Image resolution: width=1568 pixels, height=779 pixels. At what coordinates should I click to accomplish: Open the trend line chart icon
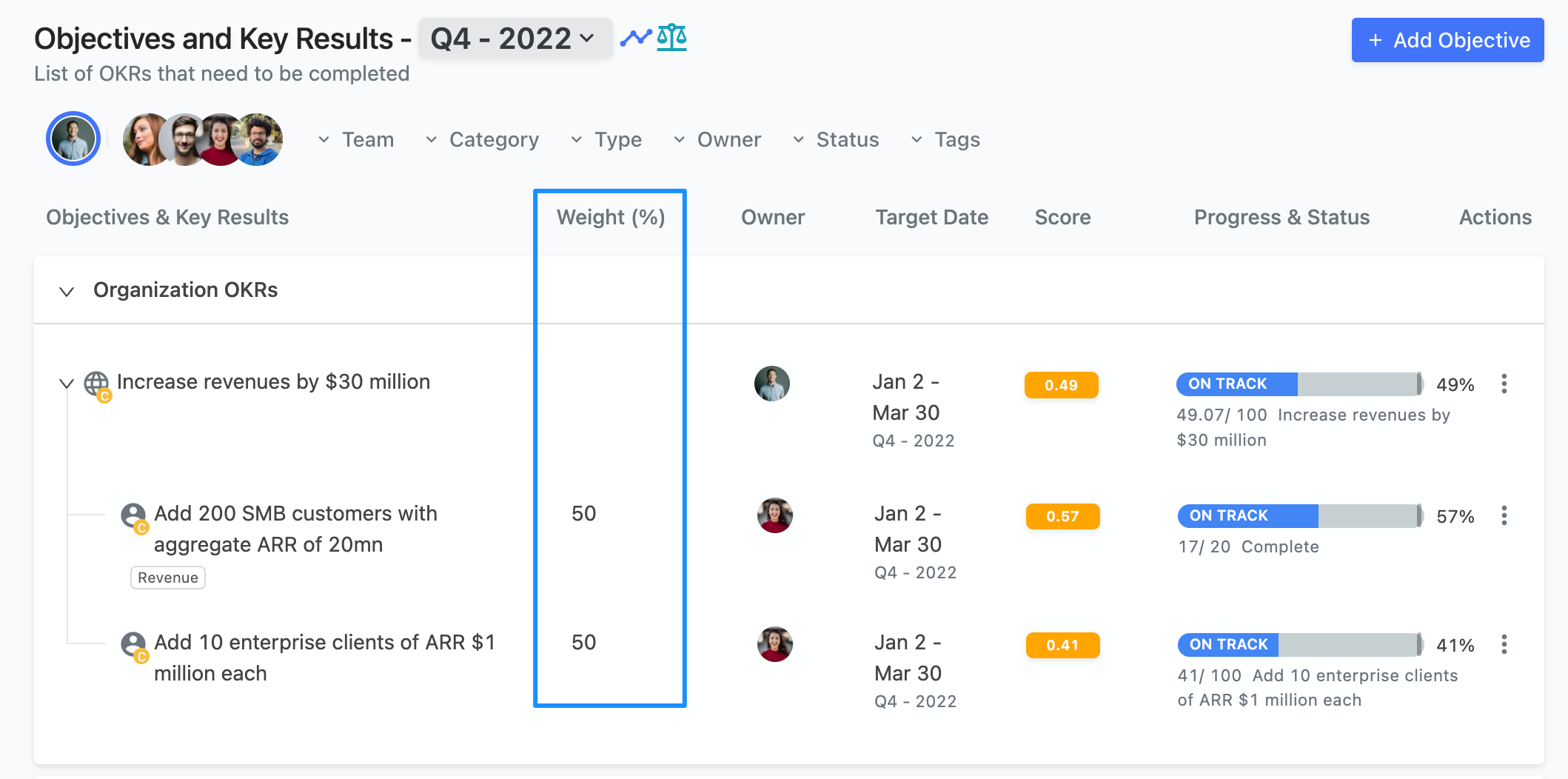[635, 38]
